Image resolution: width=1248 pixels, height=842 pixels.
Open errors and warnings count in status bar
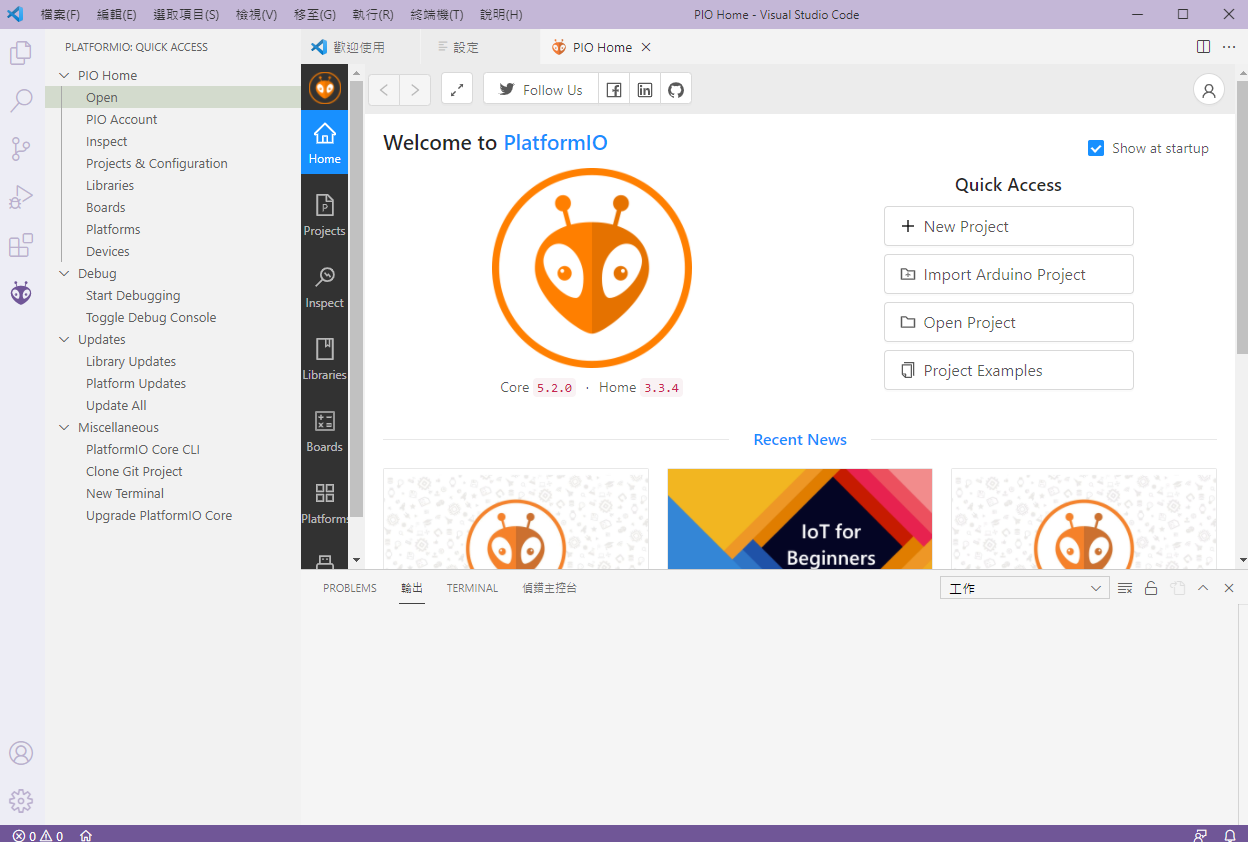pyautogui.click(x=38, y=835)
